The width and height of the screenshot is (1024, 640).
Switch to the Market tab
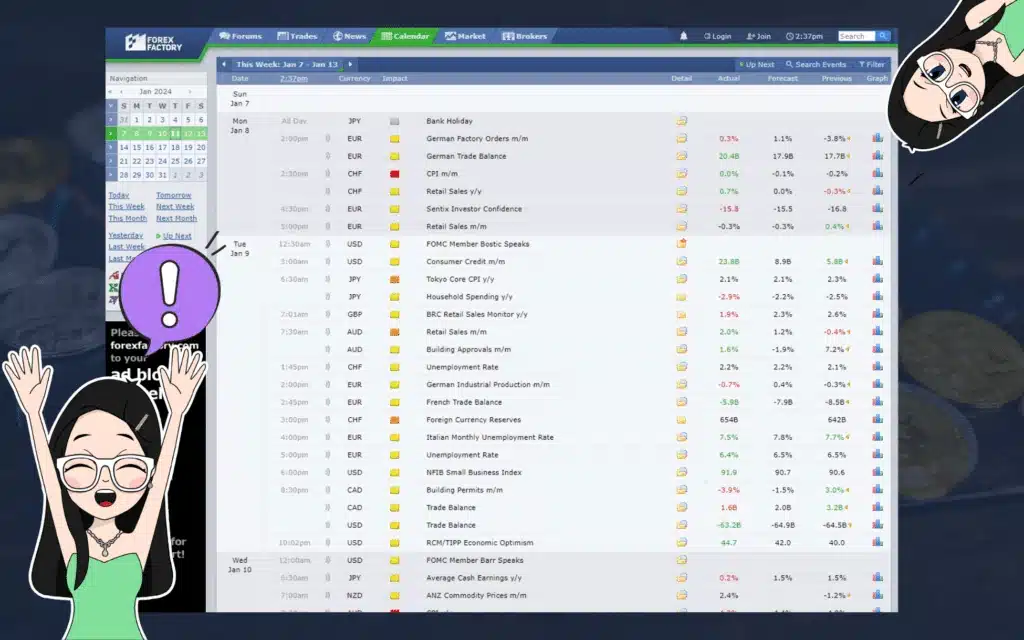(x=465, y=36)
